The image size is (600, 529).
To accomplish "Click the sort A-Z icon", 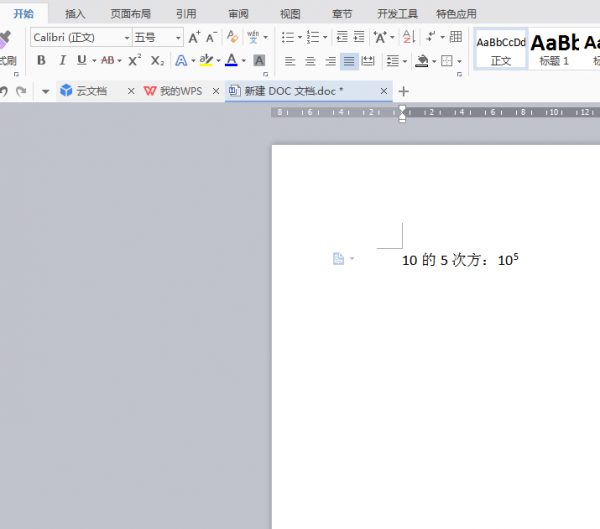I will coord(409,37).
